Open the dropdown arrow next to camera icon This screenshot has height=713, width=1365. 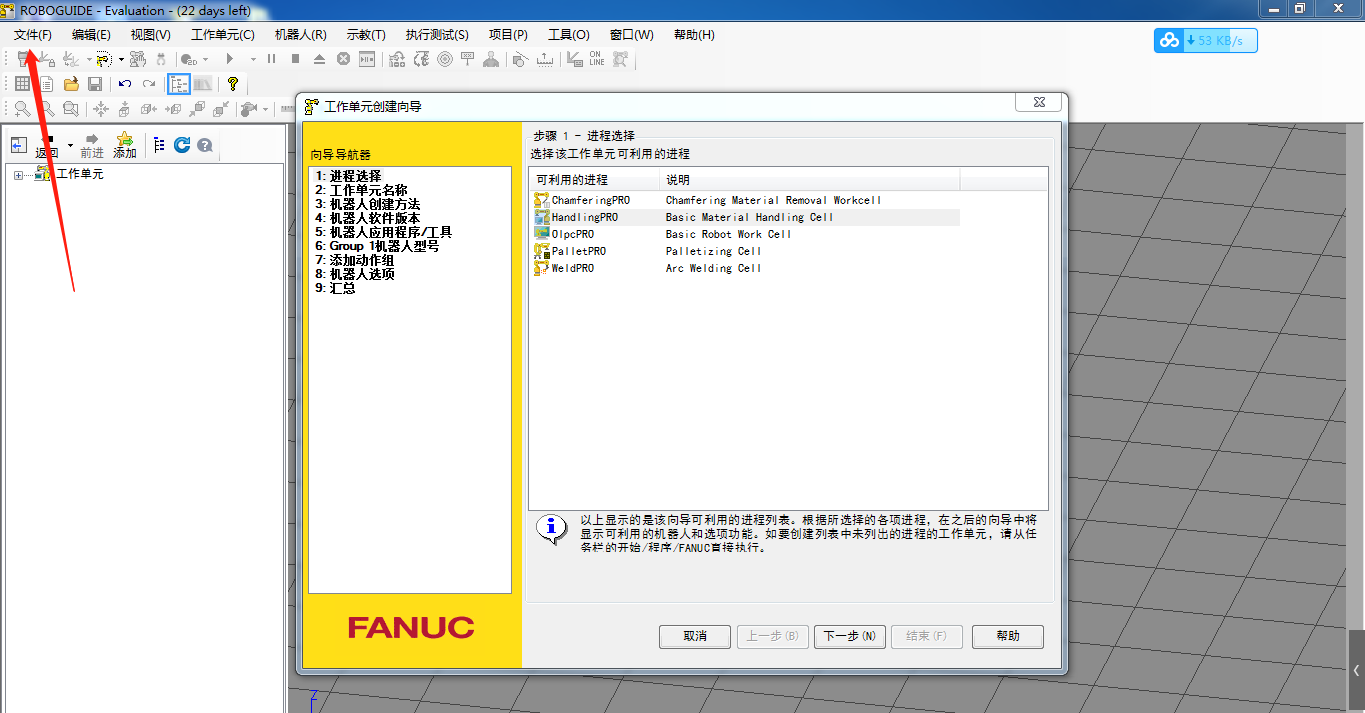pos(266,109)
